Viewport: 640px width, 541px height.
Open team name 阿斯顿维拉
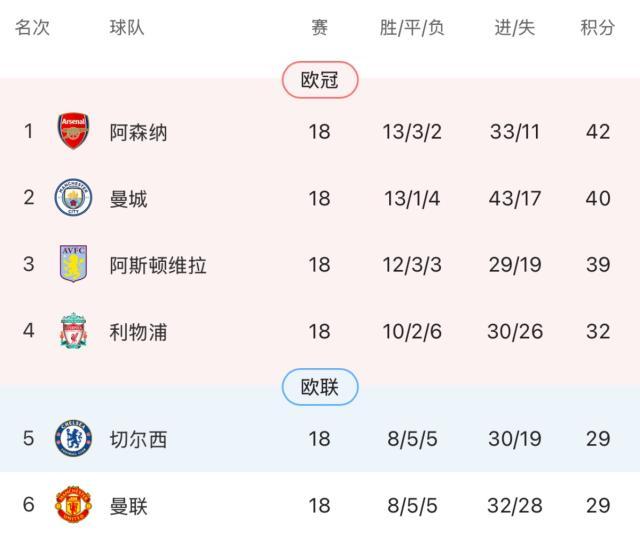[158, 265]
